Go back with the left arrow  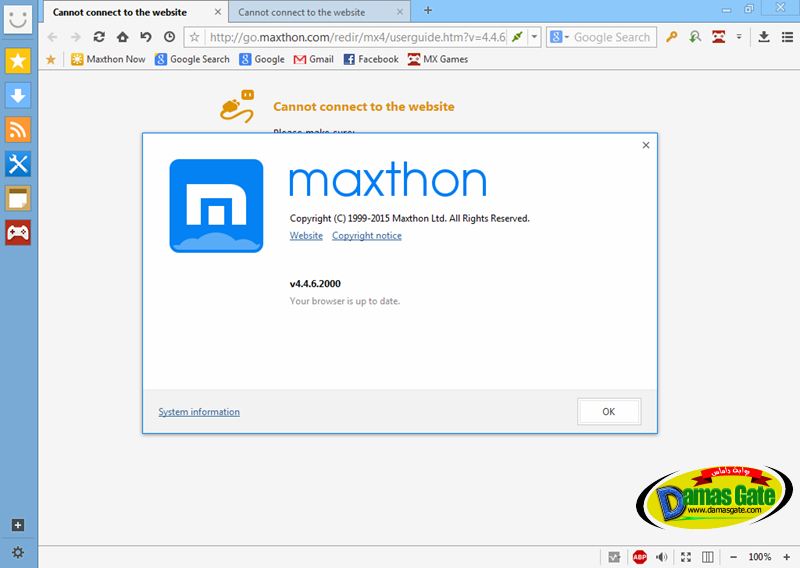(52, 37)
